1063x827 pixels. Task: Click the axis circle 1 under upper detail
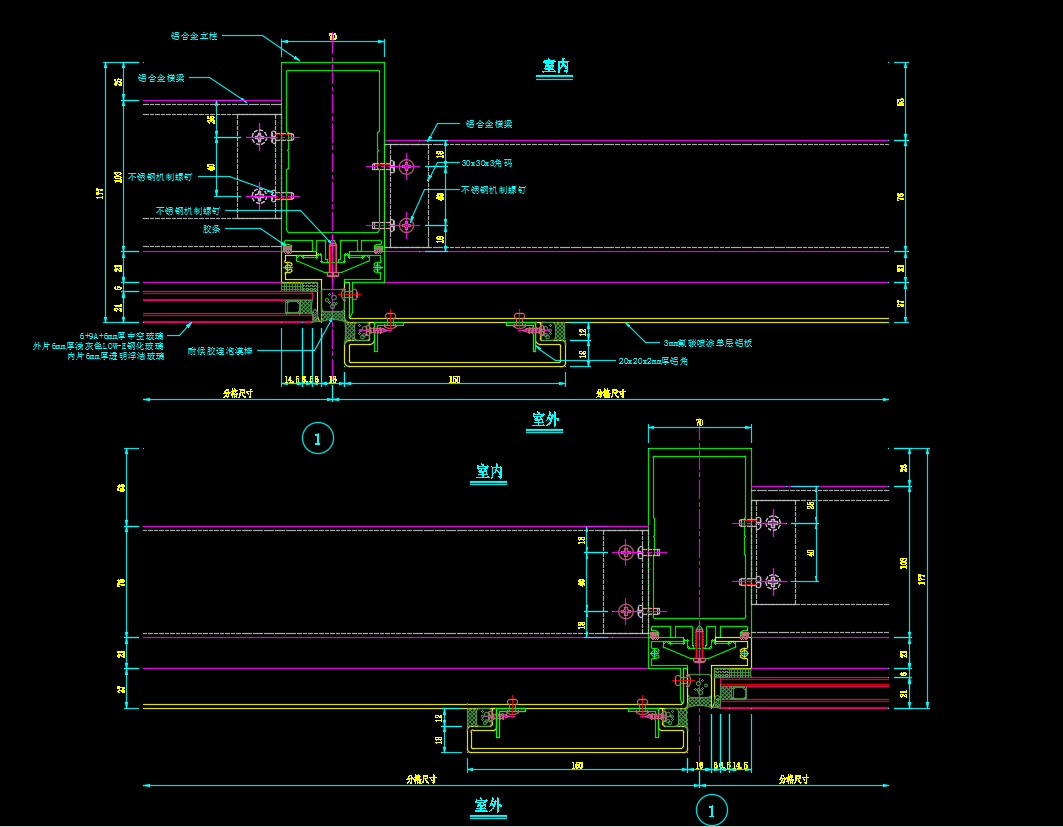[x=317, y=437]
